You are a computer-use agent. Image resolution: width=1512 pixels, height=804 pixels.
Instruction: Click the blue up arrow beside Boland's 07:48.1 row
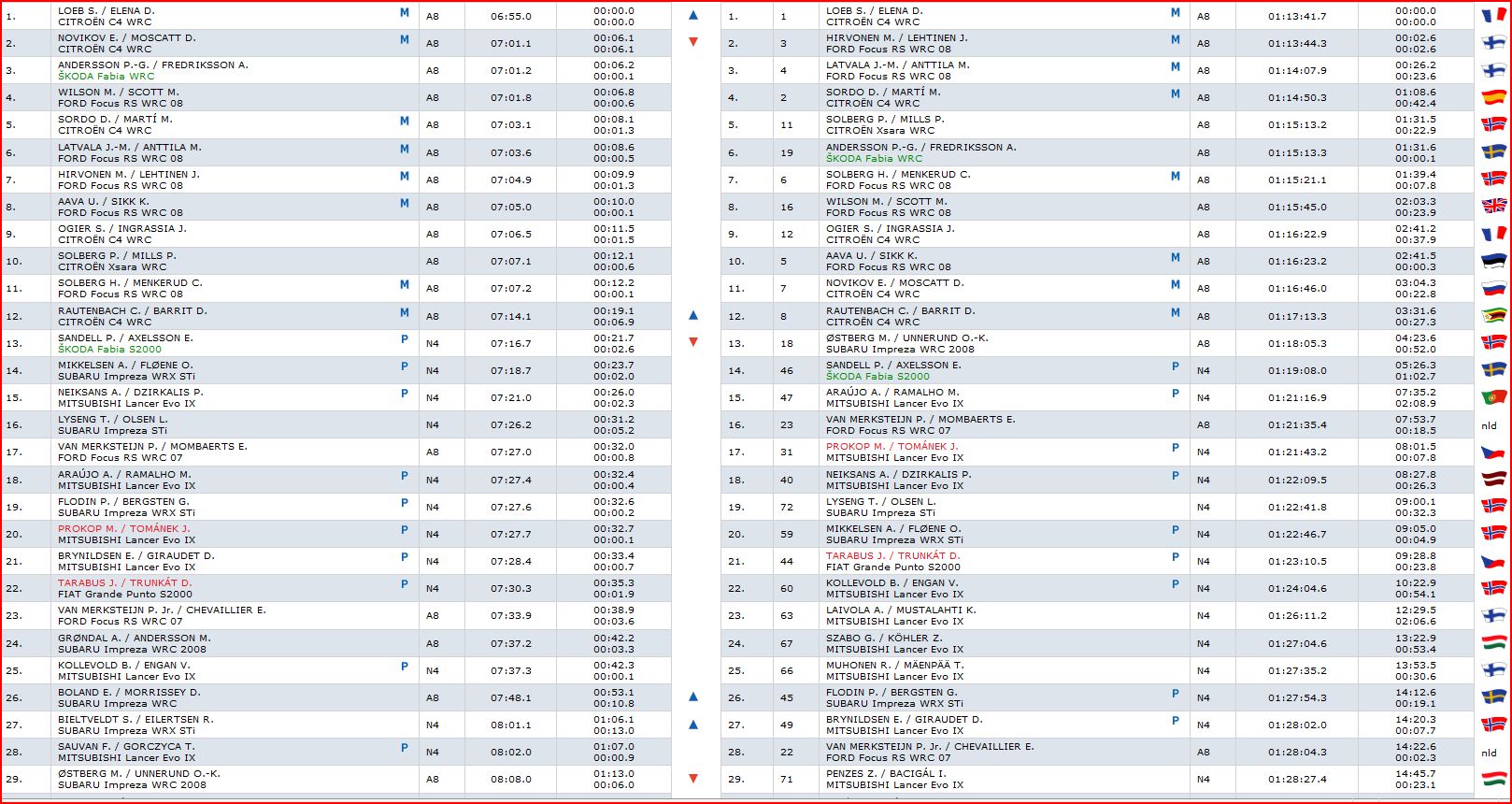pyautogui.click(x=692, y=697)
